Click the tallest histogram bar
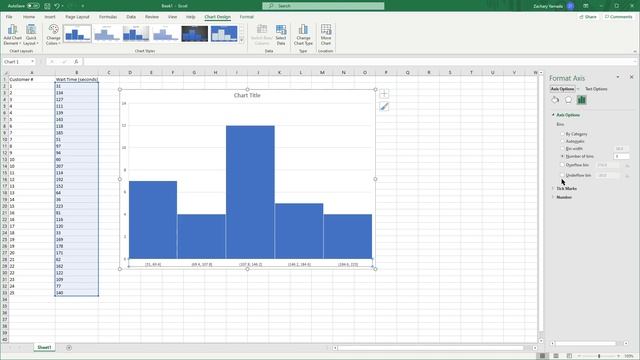640x360 pixels. coord(250,192)
